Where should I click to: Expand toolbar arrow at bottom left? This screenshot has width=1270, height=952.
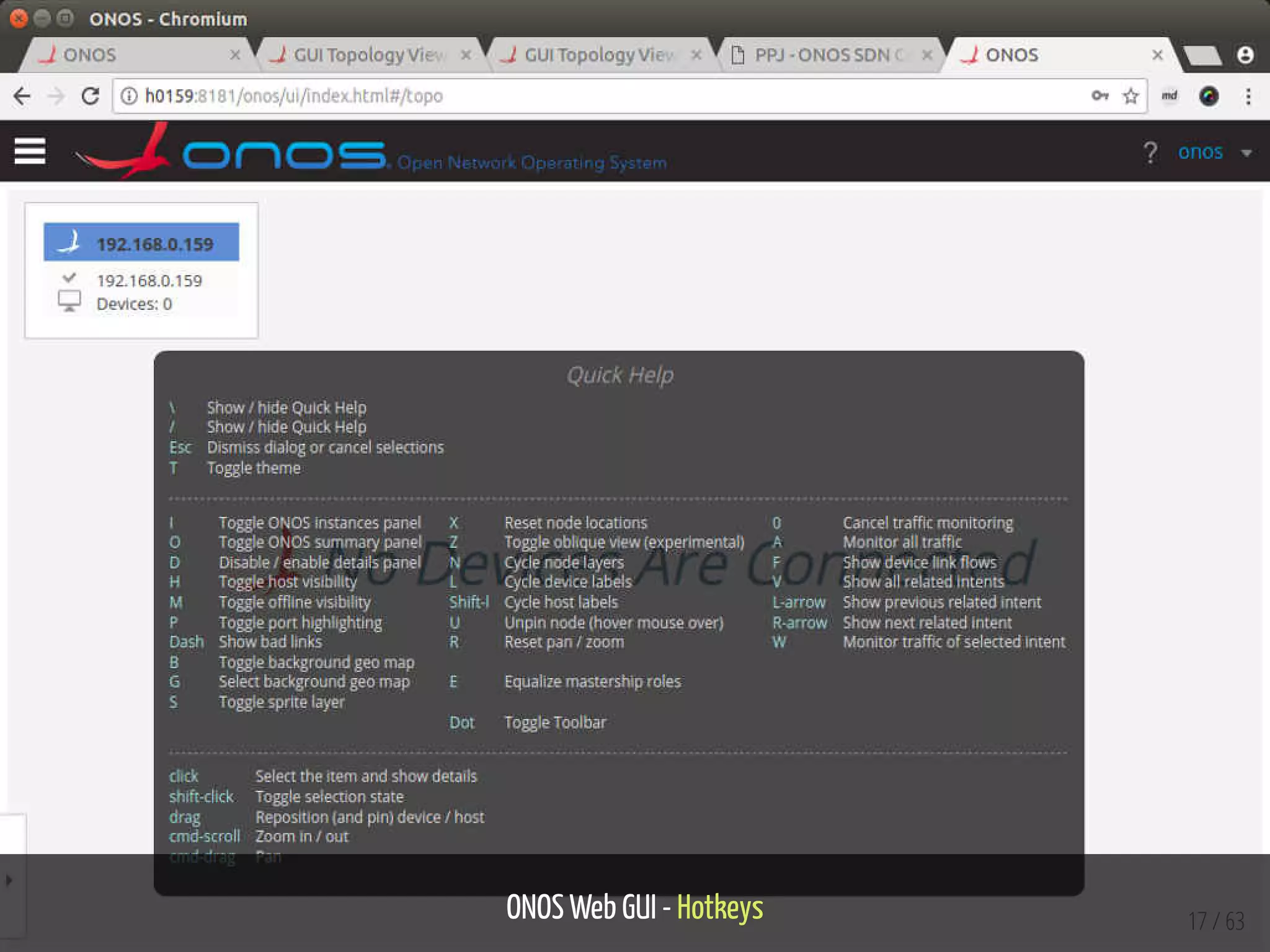(9, 880)
